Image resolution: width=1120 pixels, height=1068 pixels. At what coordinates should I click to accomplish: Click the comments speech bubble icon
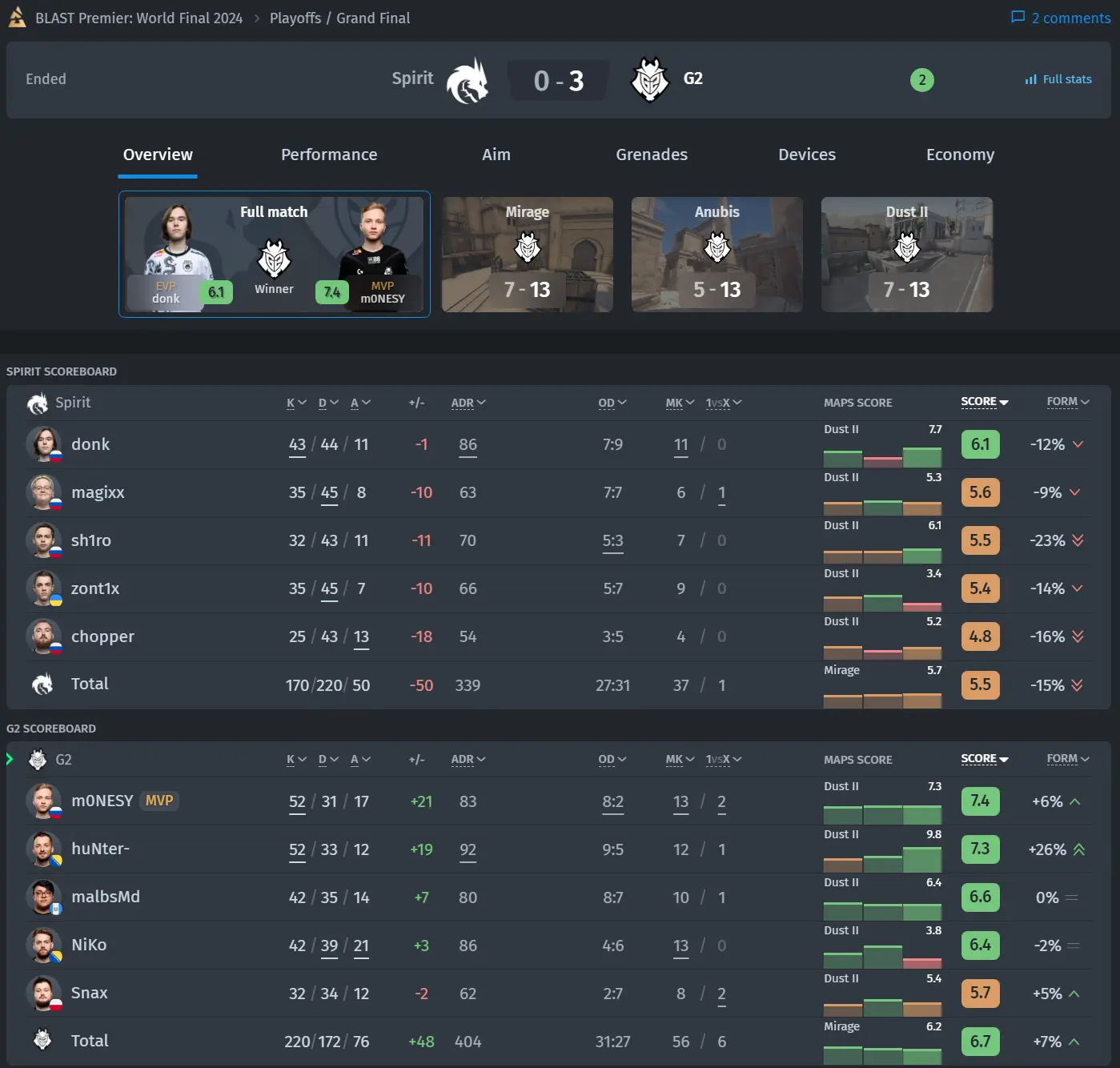(x=1018, y=17)
